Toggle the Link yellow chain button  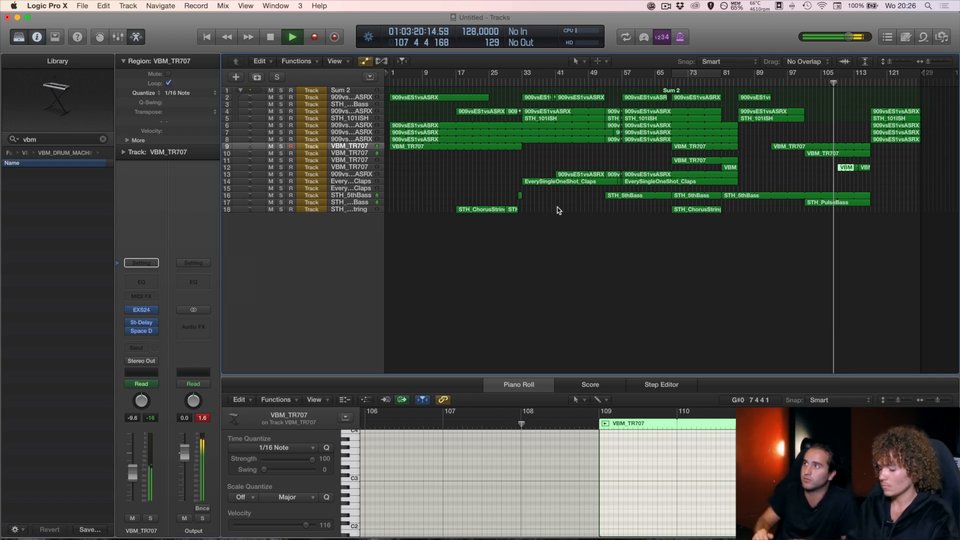pos(443,400)
